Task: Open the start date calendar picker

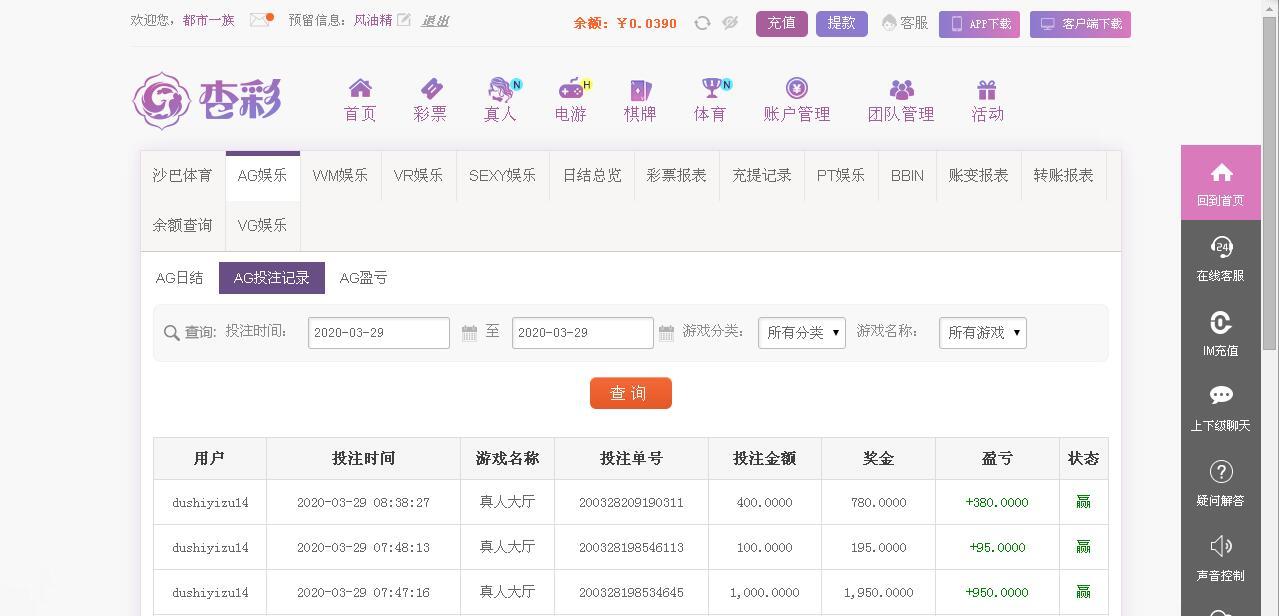Action: pyautogui.click(x=469, y=333)
